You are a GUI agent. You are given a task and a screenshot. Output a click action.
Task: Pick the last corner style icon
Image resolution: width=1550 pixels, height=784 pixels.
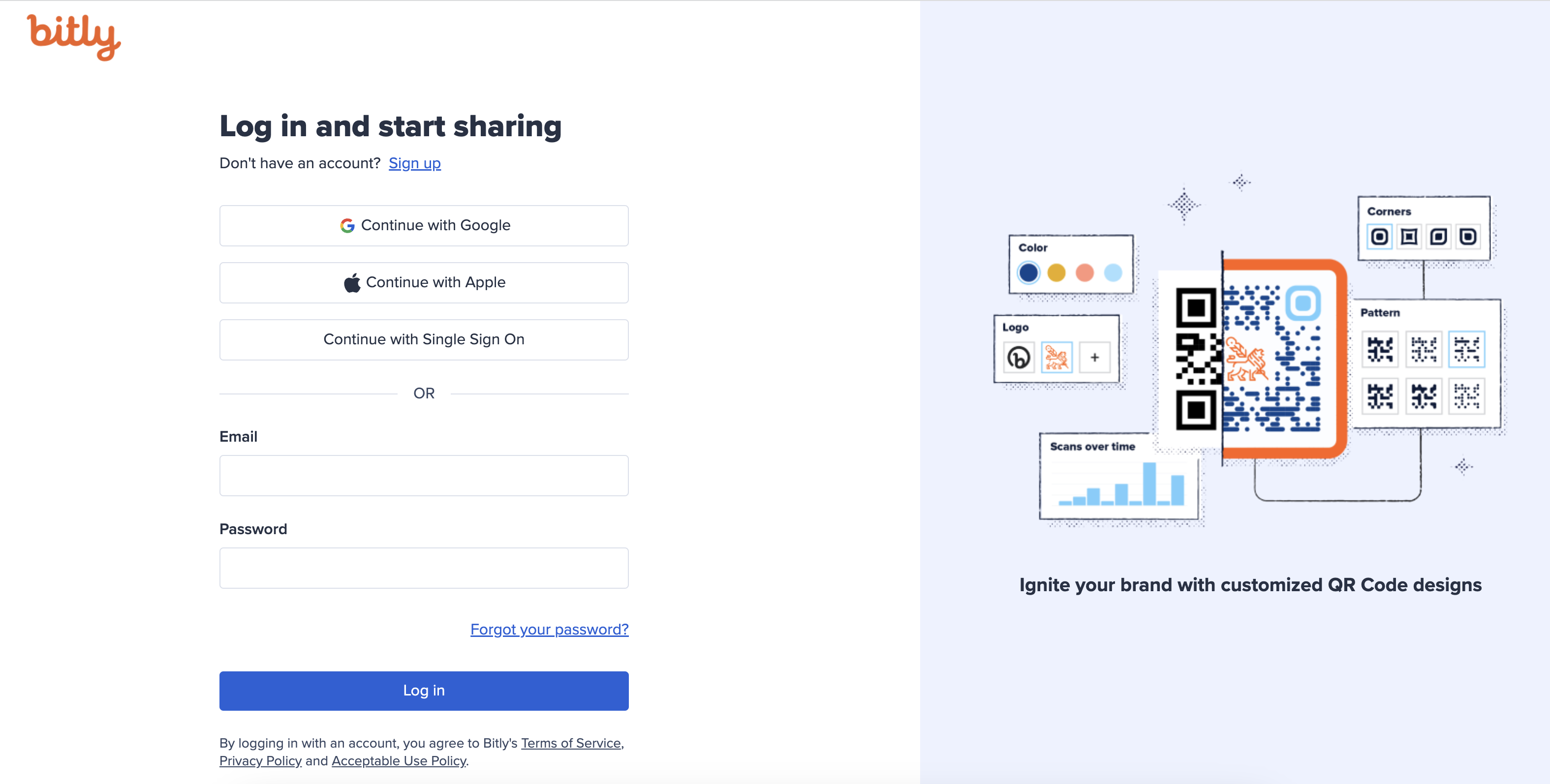tap(1468, 236)
